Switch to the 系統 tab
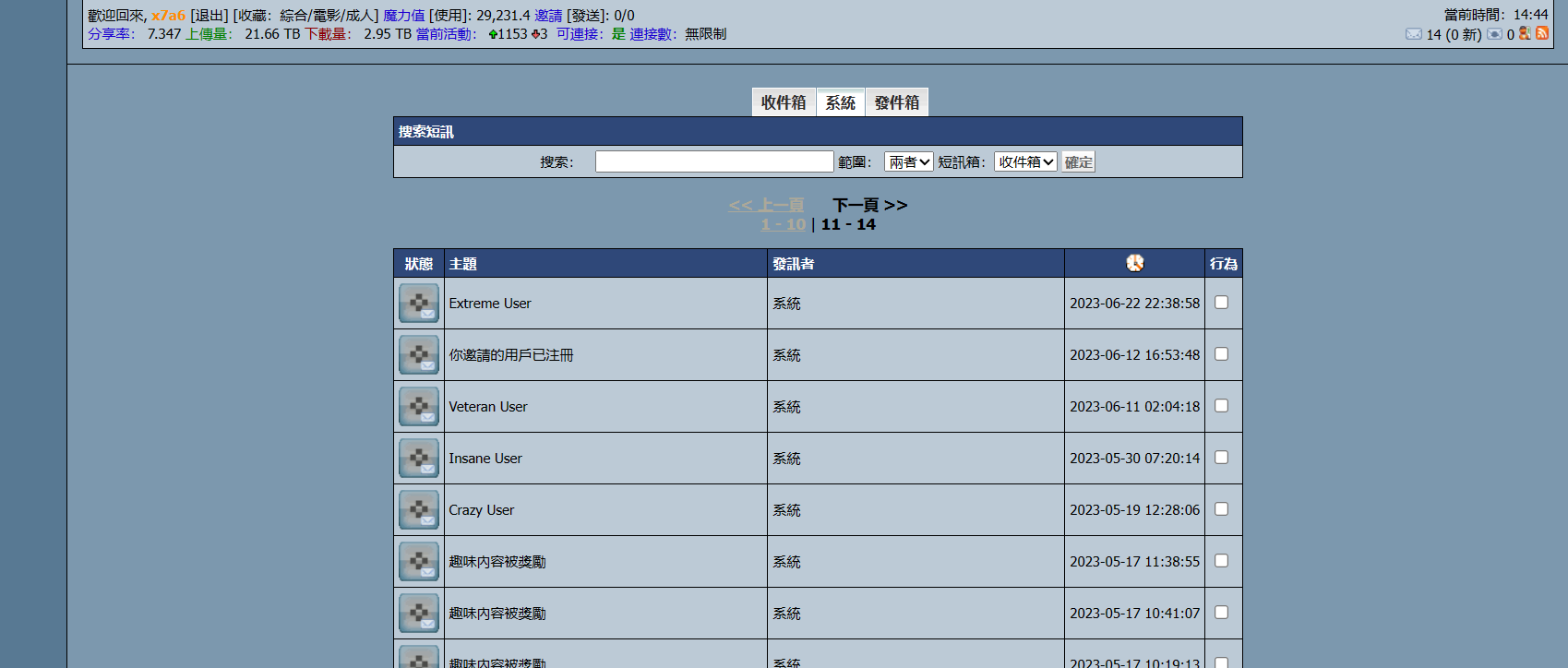Image resolution: width=1568 pixels, height=668 pixels. click(x=840, y=102)
